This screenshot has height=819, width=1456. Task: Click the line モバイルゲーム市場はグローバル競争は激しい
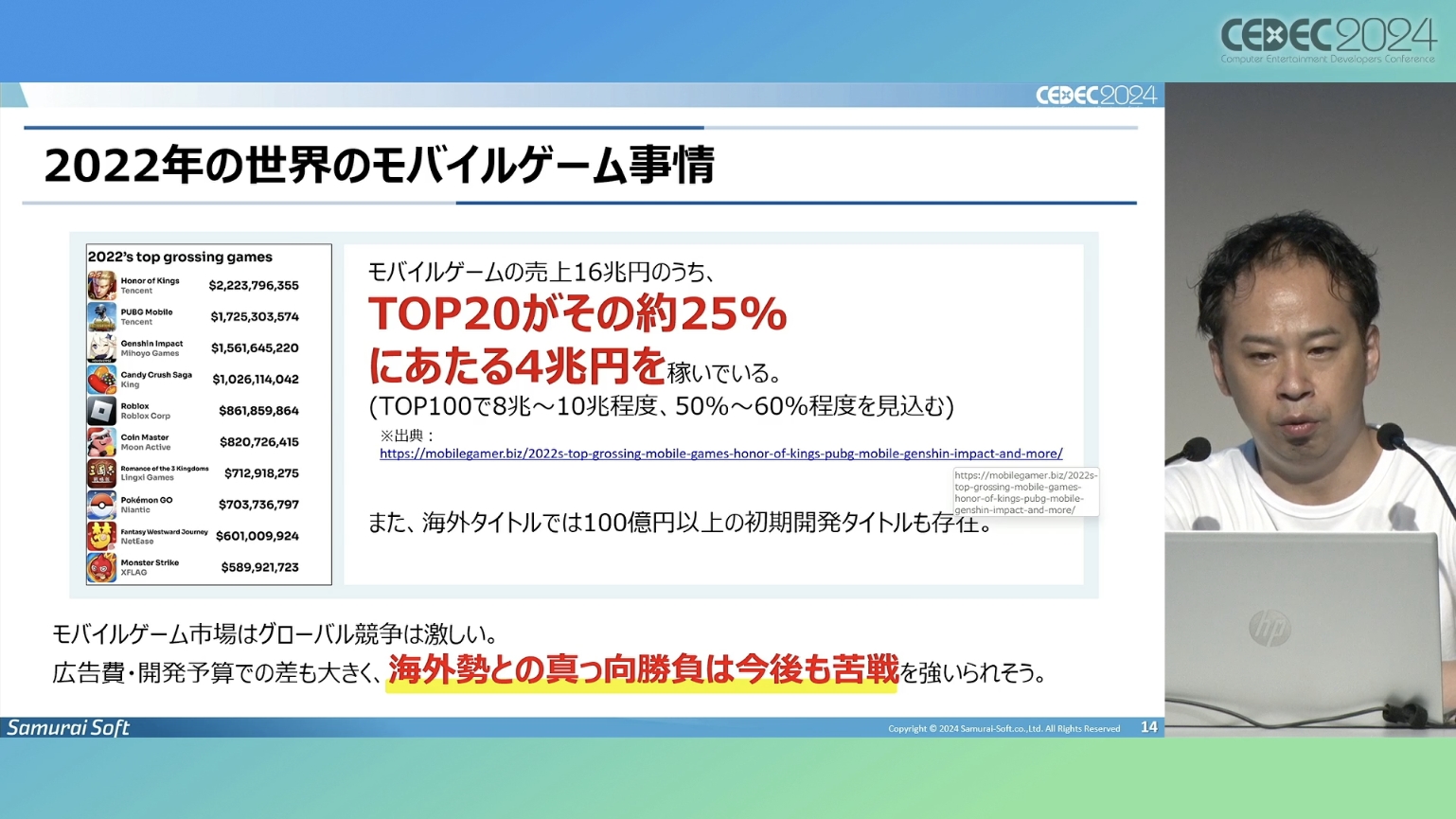pyautogui.click(x=275, y=633)
